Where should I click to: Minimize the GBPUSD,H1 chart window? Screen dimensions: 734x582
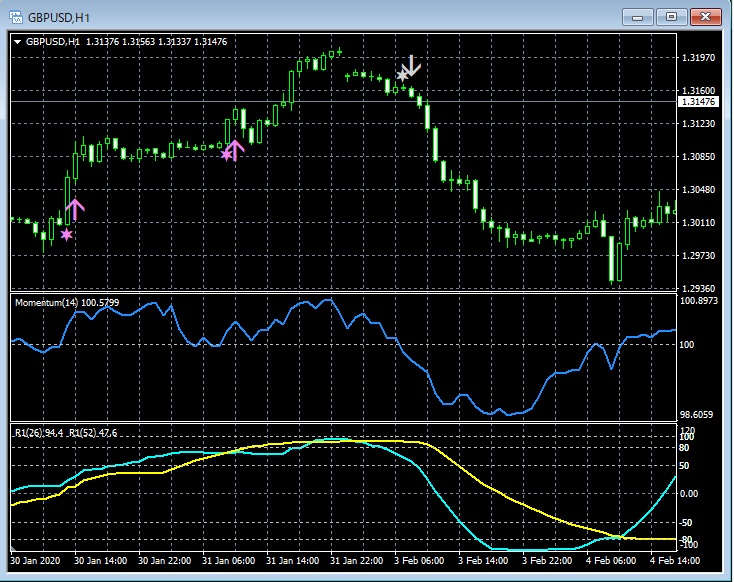(638, 17)
